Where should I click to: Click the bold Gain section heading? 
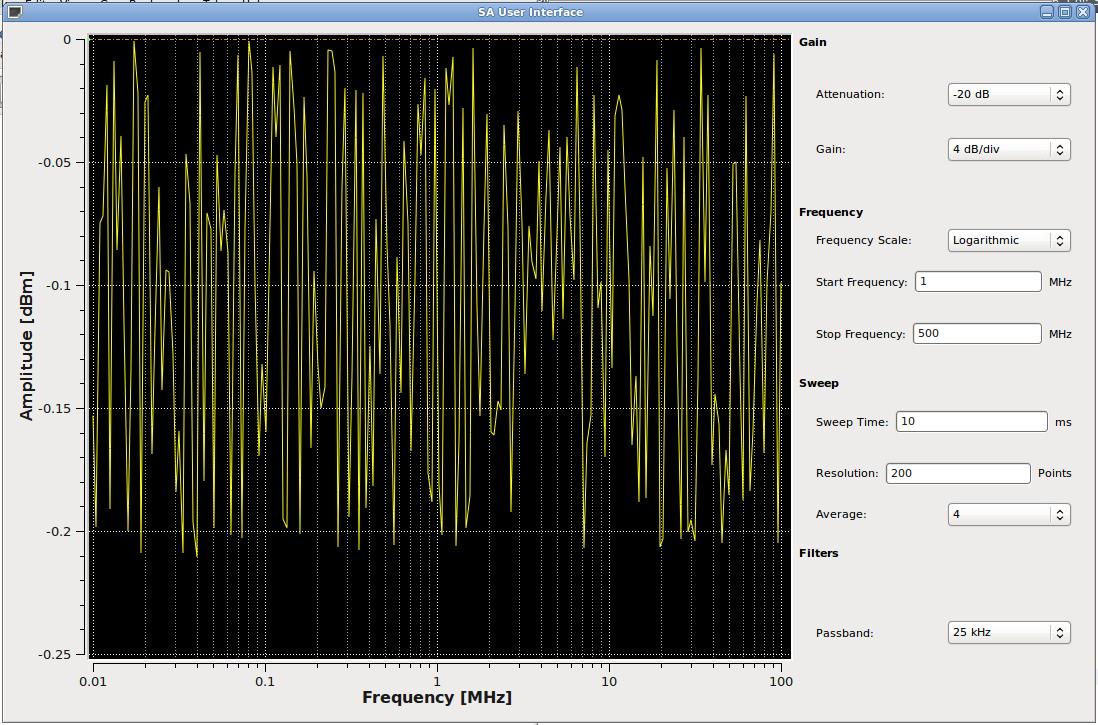(812, 42)
